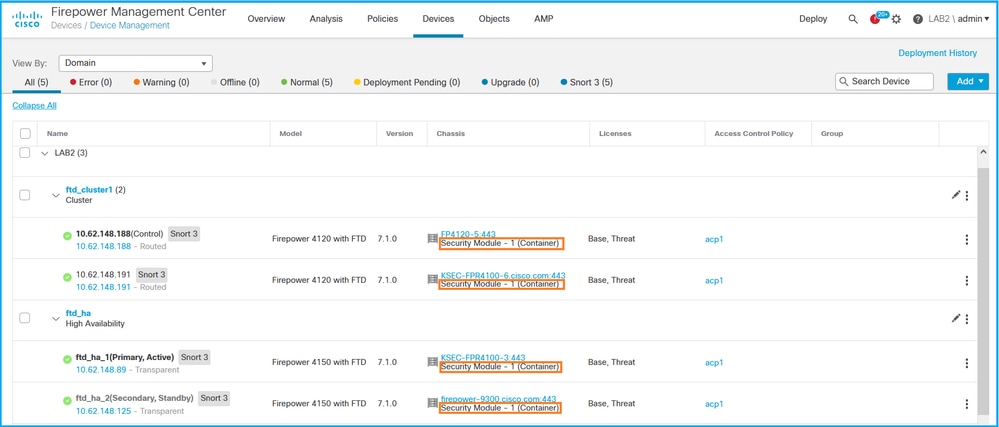Check the ftd_ha checkbox

coord(25,318)
